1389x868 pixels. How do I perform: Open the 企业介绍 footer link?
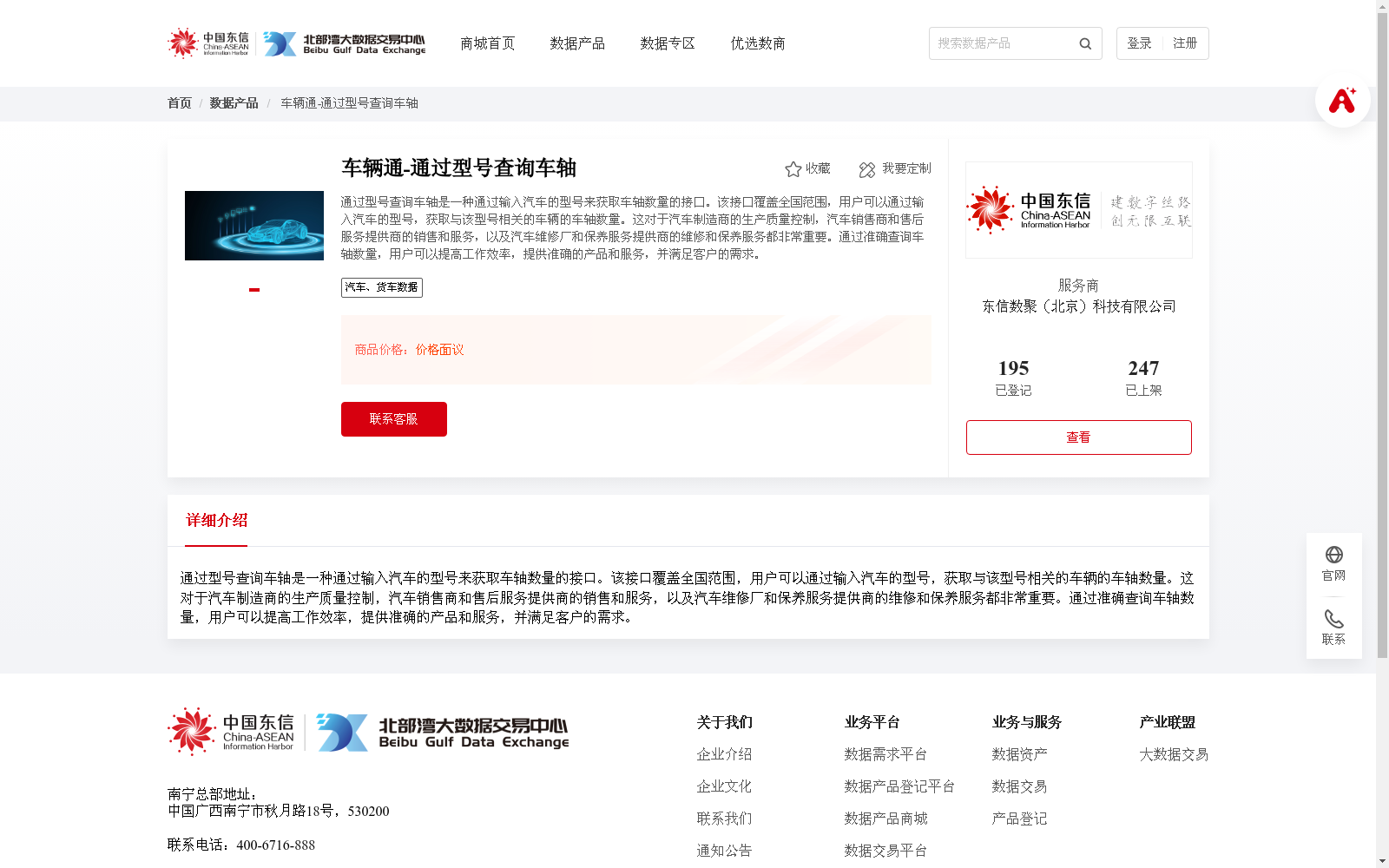point(724,754)
